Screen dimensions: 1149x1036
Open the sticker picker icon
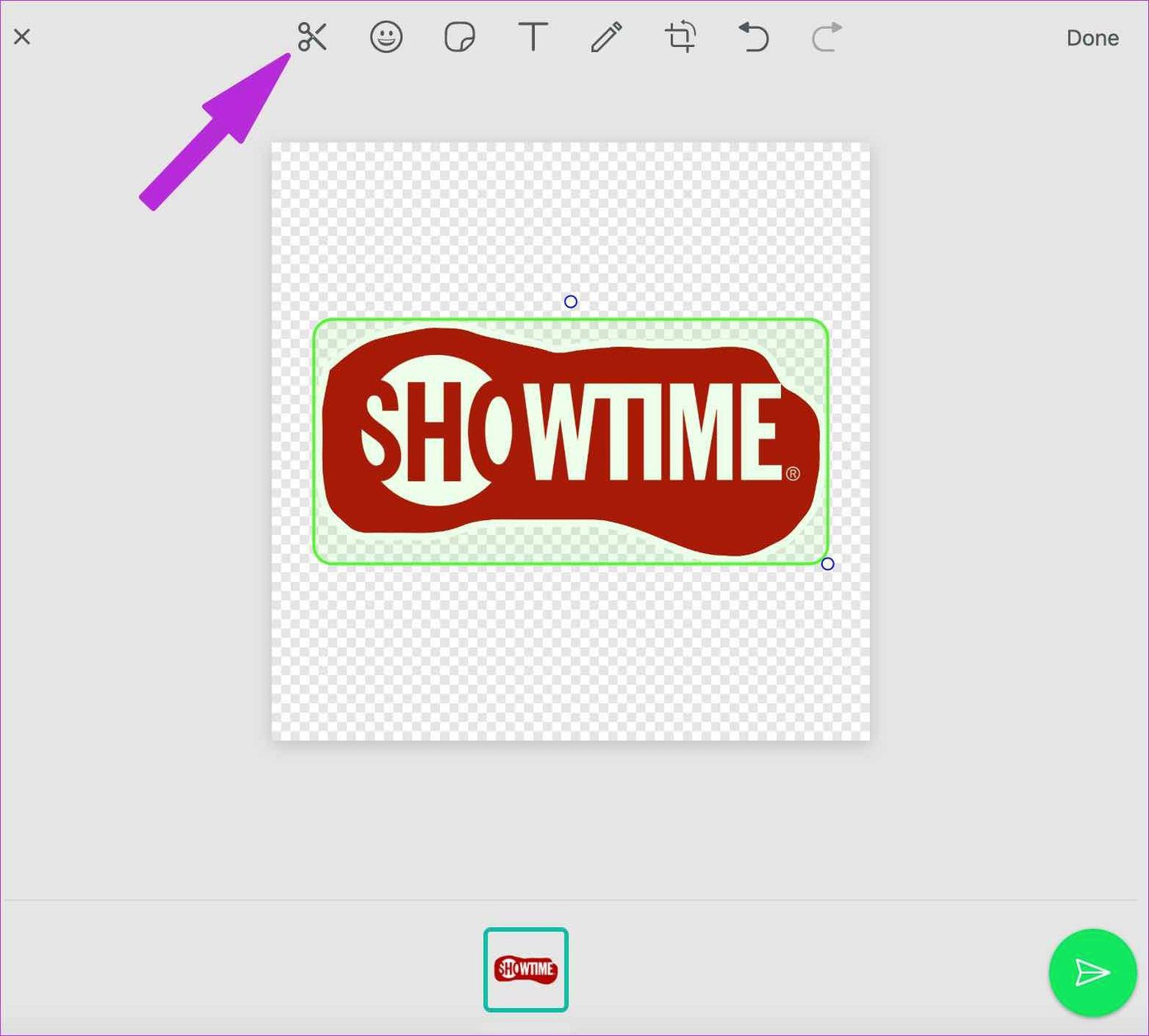click(460, 37)
